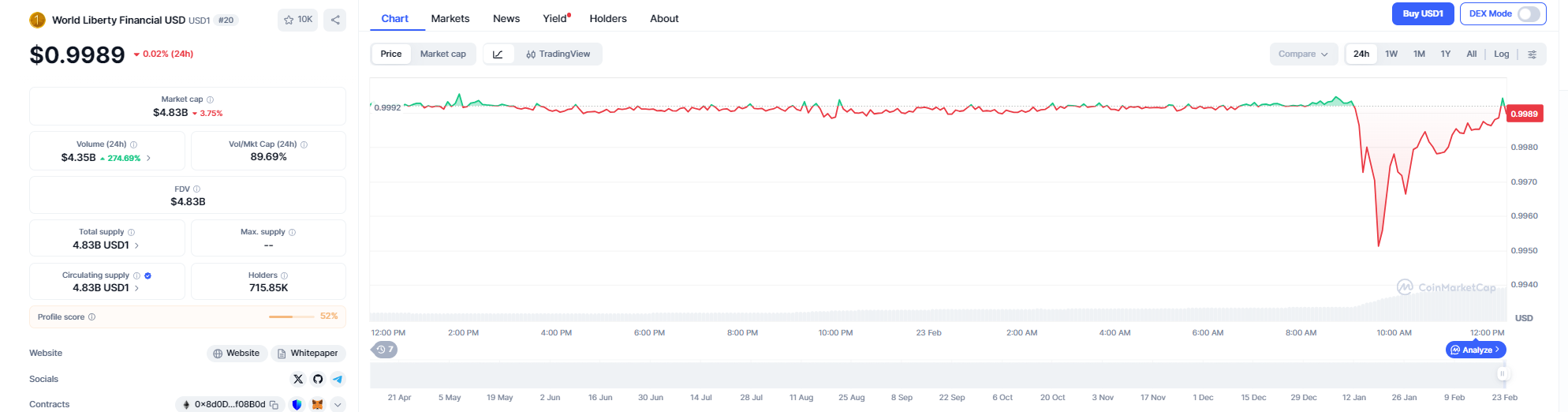Screen dimensions: 1568x412
Task: Open the GitHub social link
Action: (318, 379)
